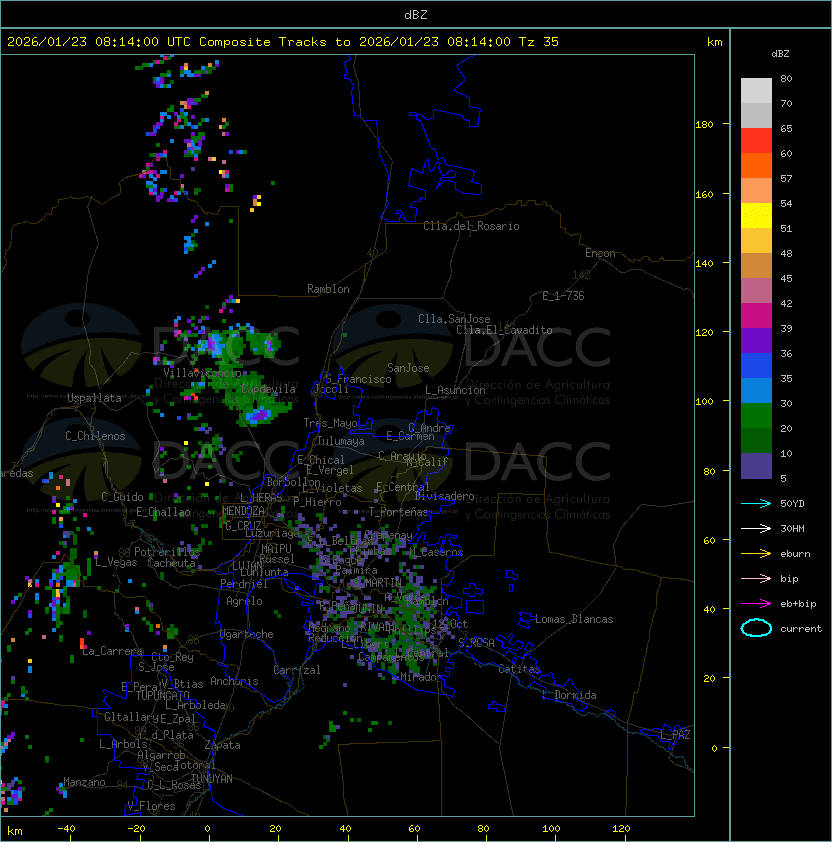Click the 'S_Francisco' map label

click(358, 379)
